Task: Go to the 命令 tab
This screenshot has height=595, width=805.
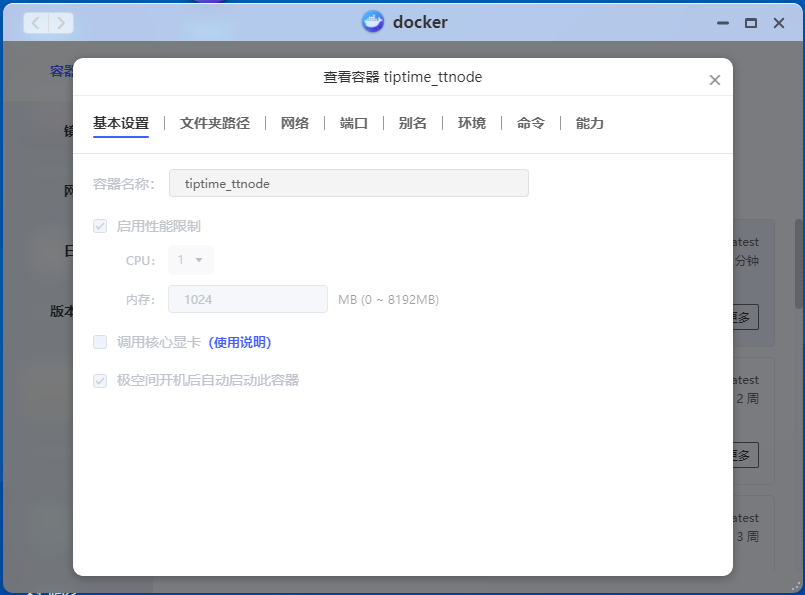Action: click(x=531, y=123)
